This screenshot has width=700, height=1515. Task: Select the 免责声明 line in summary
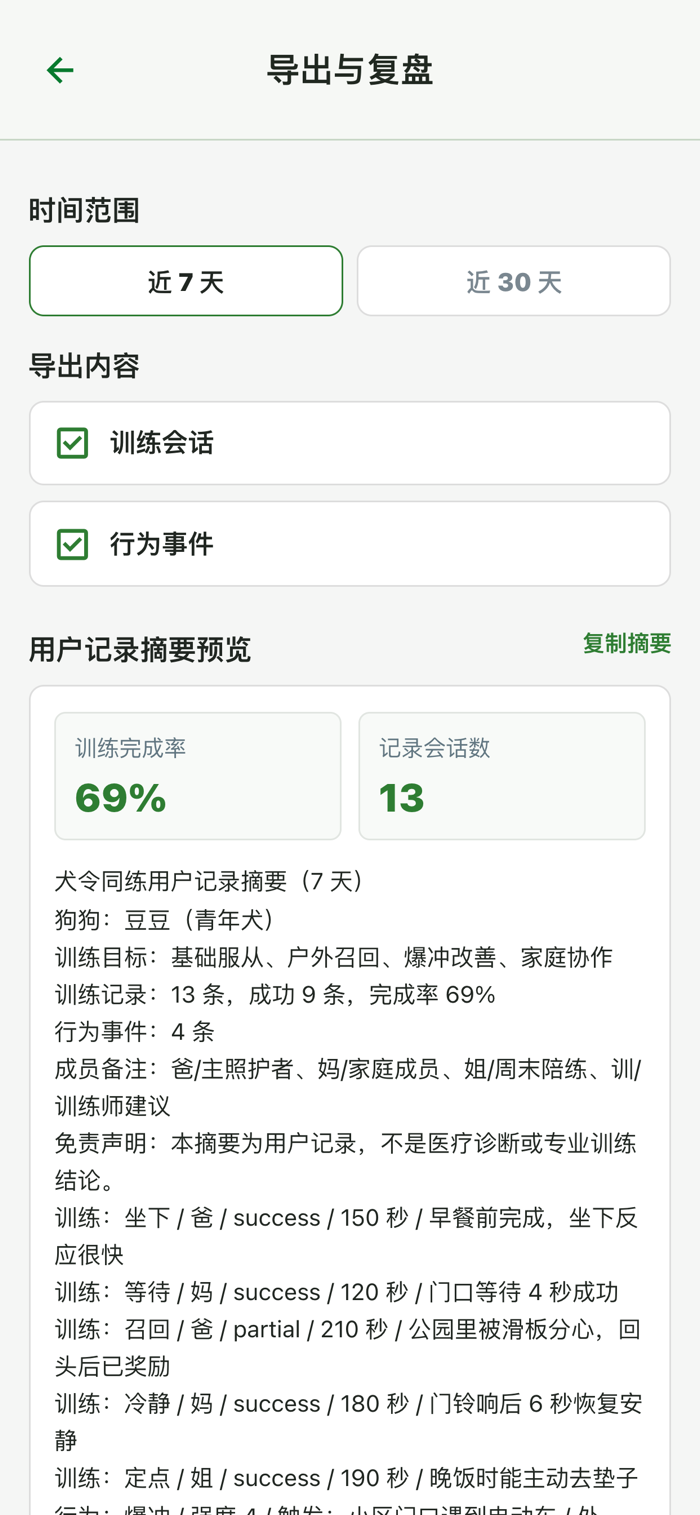click(346, 1162)
